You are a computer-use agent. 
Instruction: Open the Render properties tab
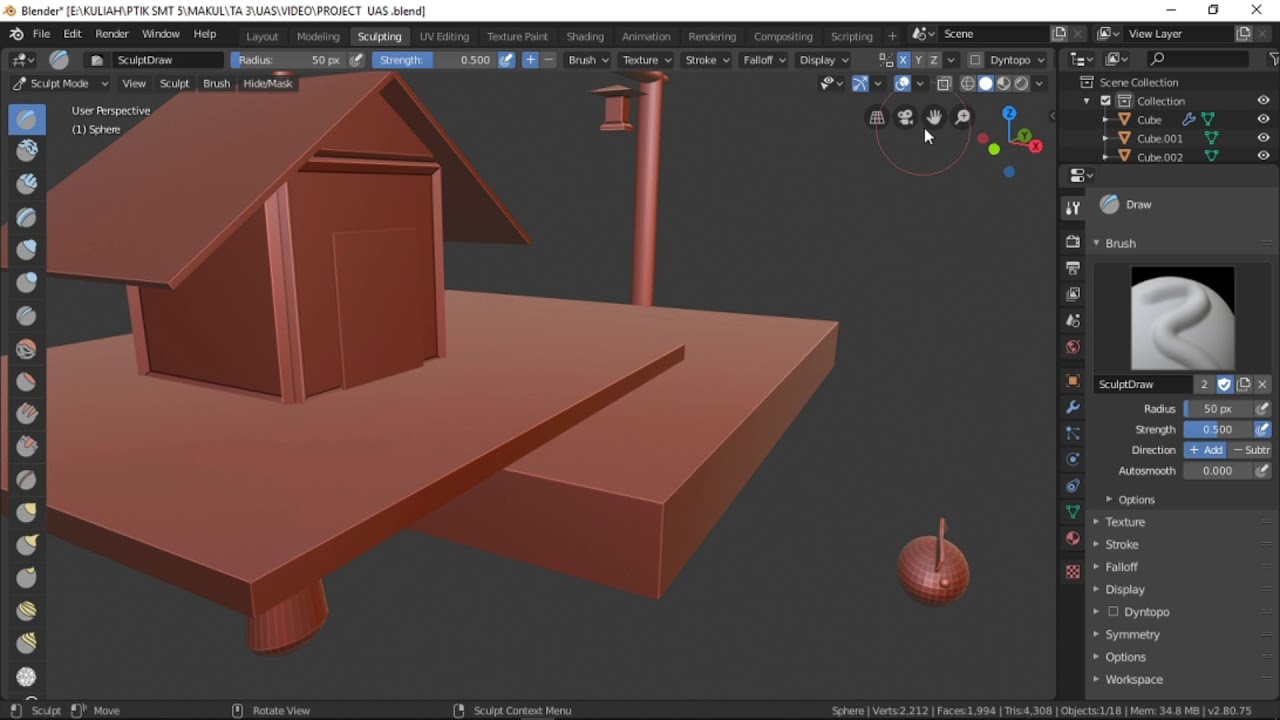point(1073,242)
